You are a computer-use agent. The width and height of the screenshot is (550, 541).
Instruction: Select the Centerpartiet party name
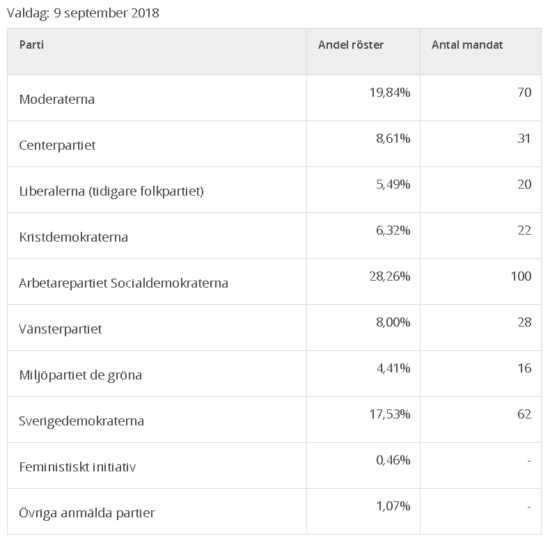point(57,145)
